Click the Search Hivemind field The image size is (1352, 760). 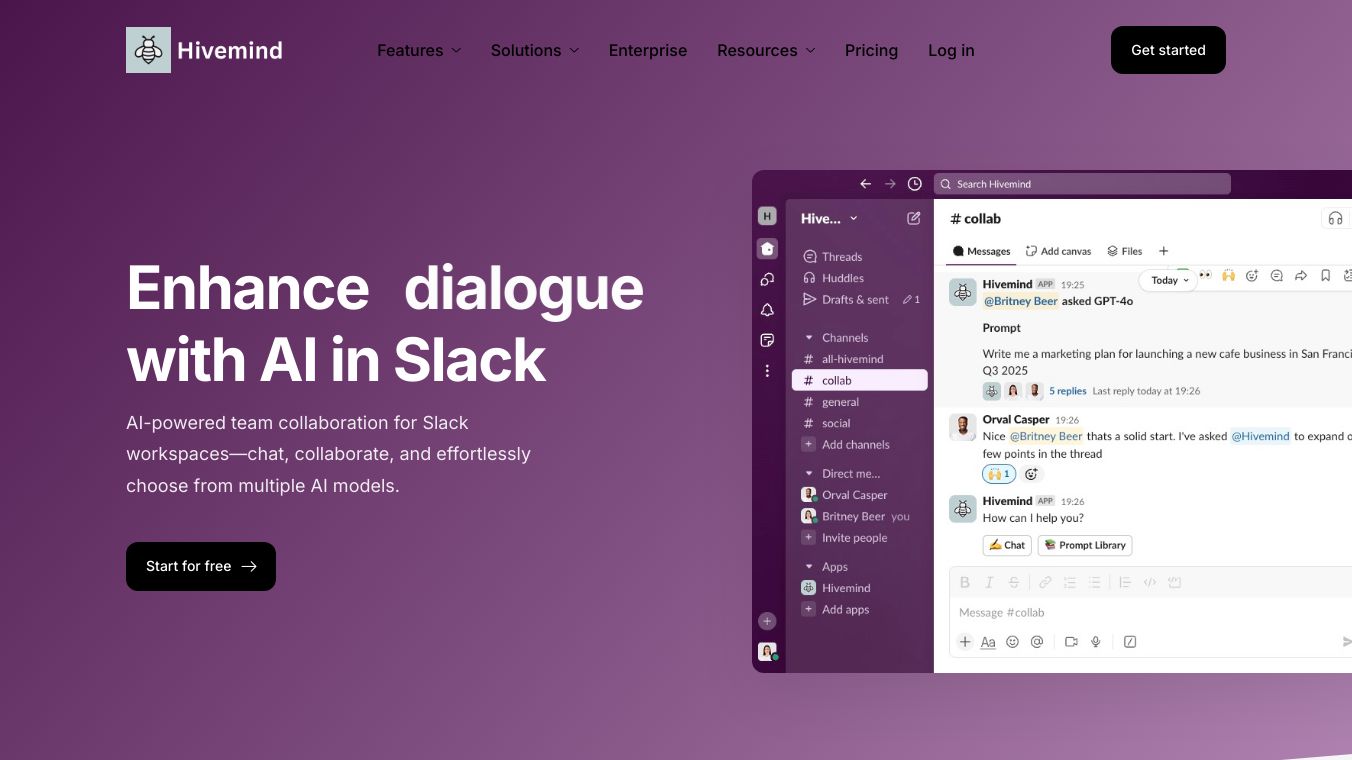(1082, 184)
